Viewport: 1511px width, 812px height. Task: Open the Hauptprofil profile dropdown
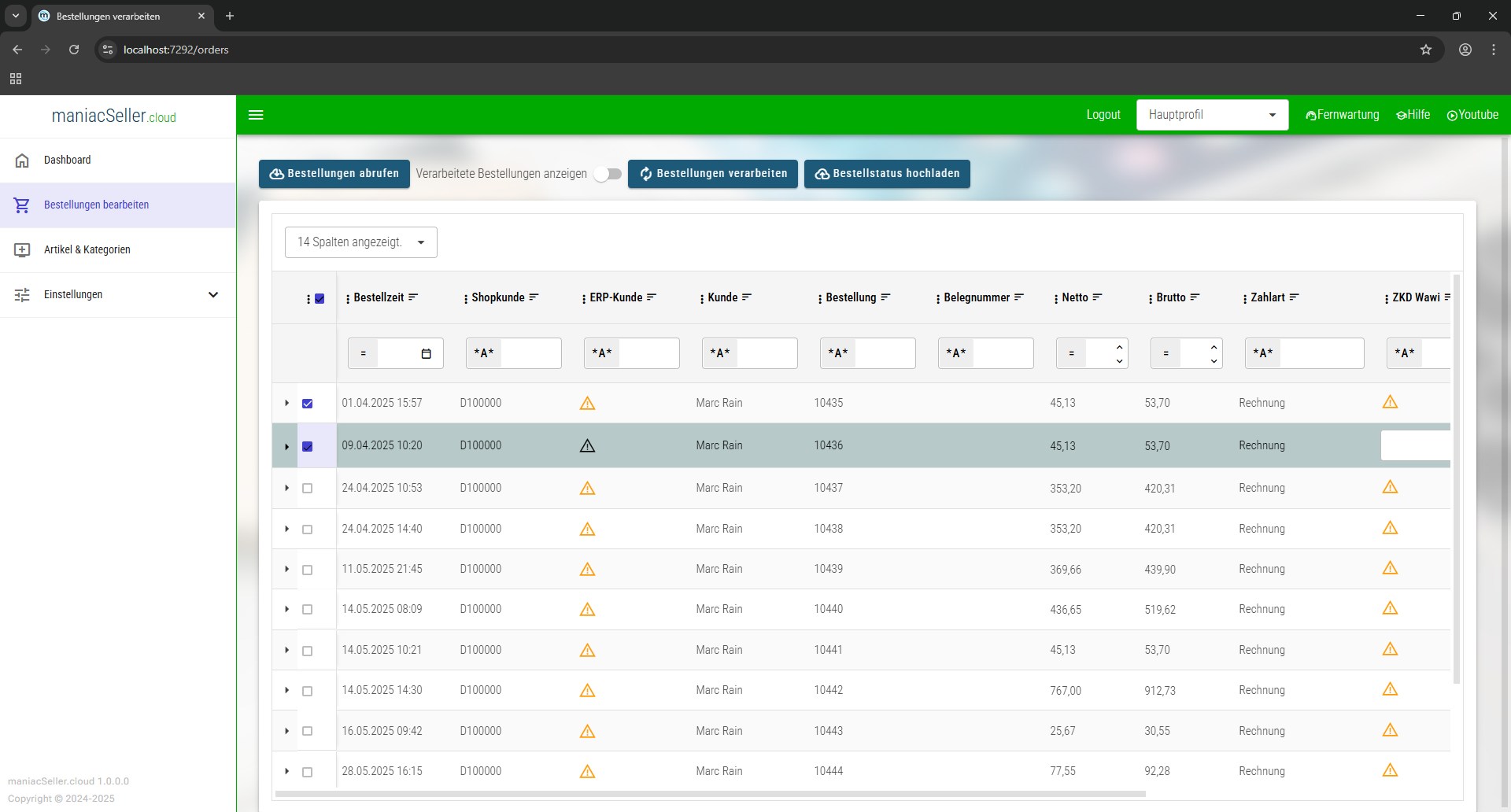pos(1212,115)
